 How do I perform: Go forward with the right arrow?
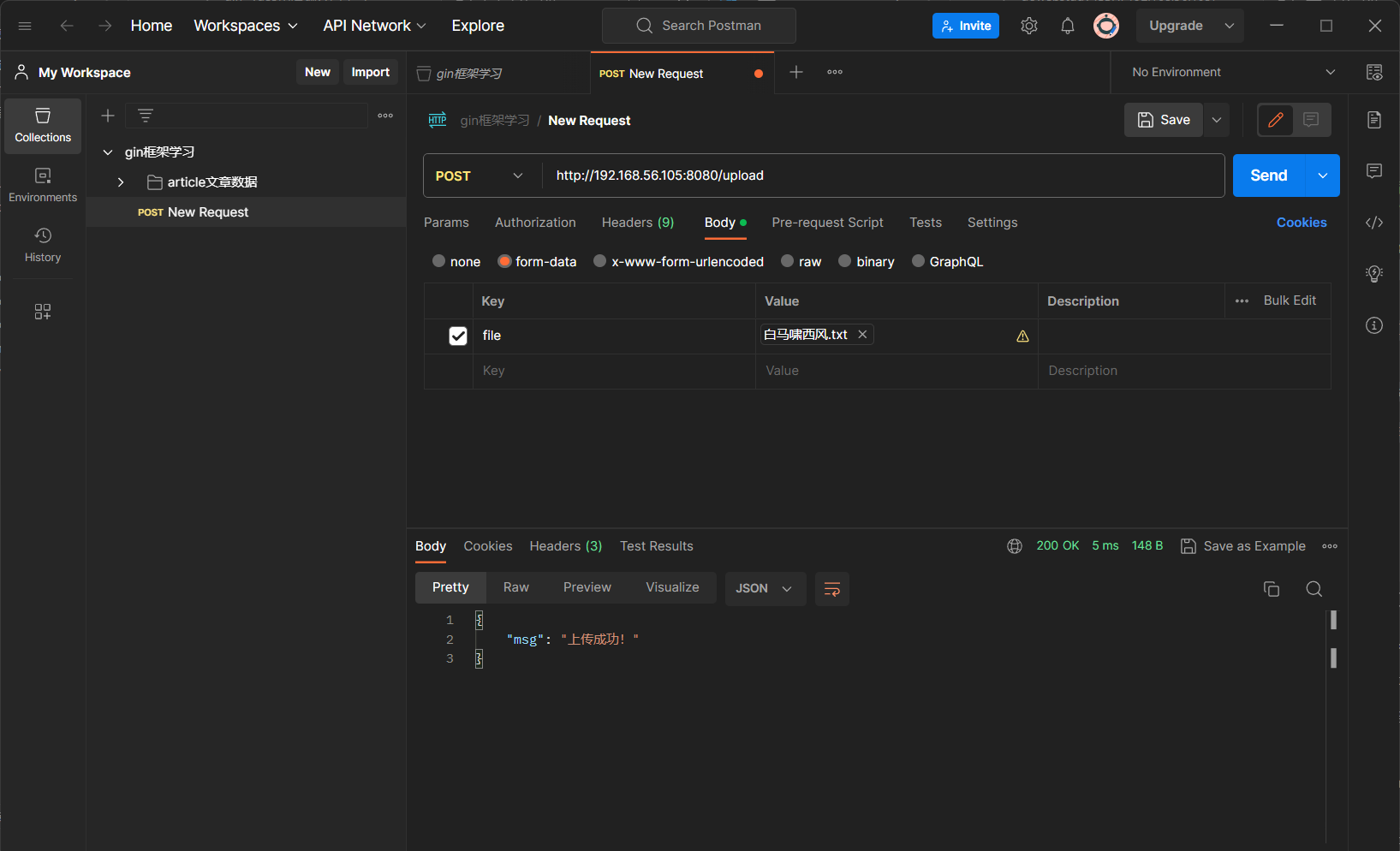(x=104, y=26)
